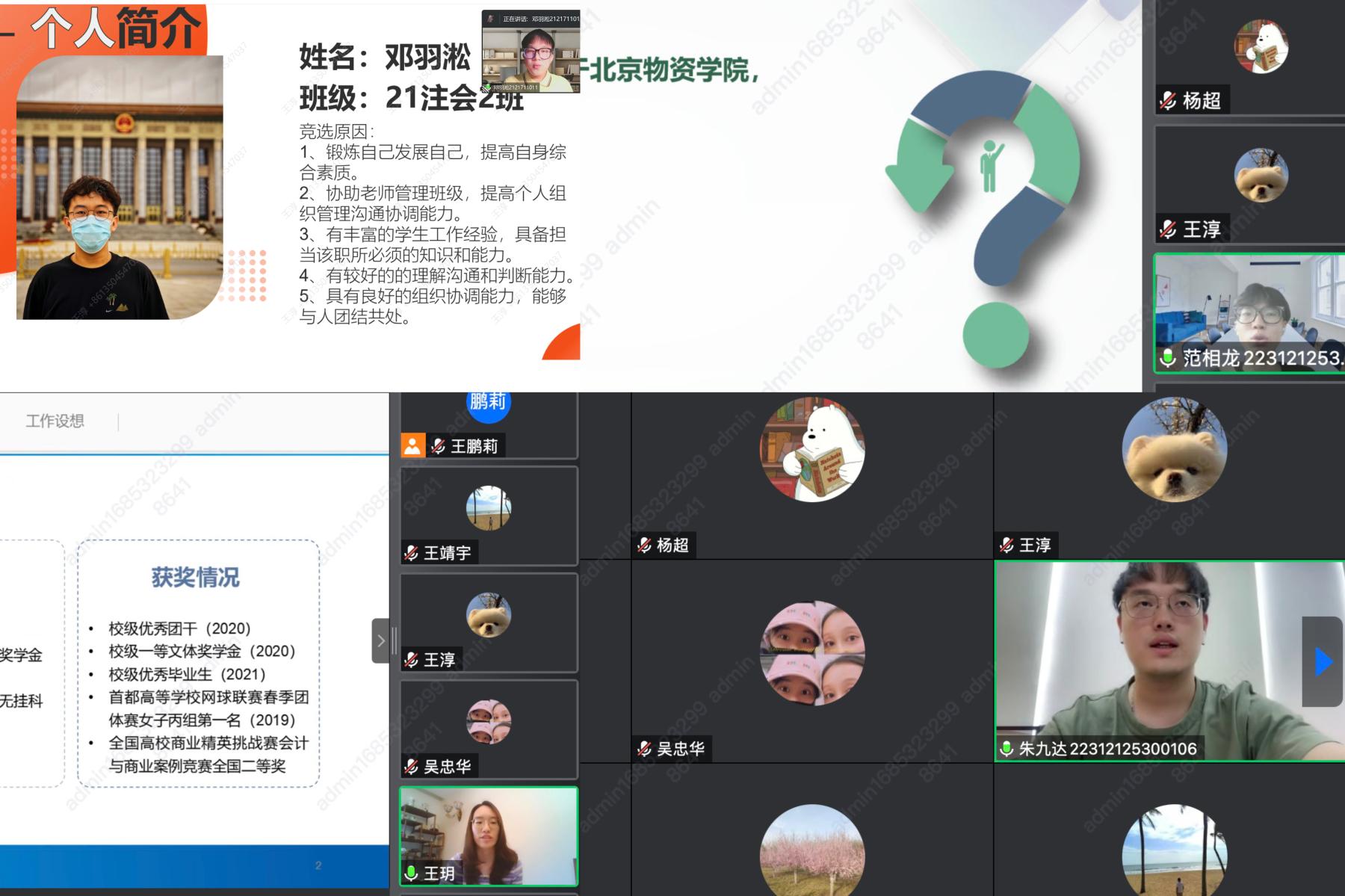Click muted microphone icon next to 王鹏莉
1345x896 pixels.
click(x=439, y=446)
